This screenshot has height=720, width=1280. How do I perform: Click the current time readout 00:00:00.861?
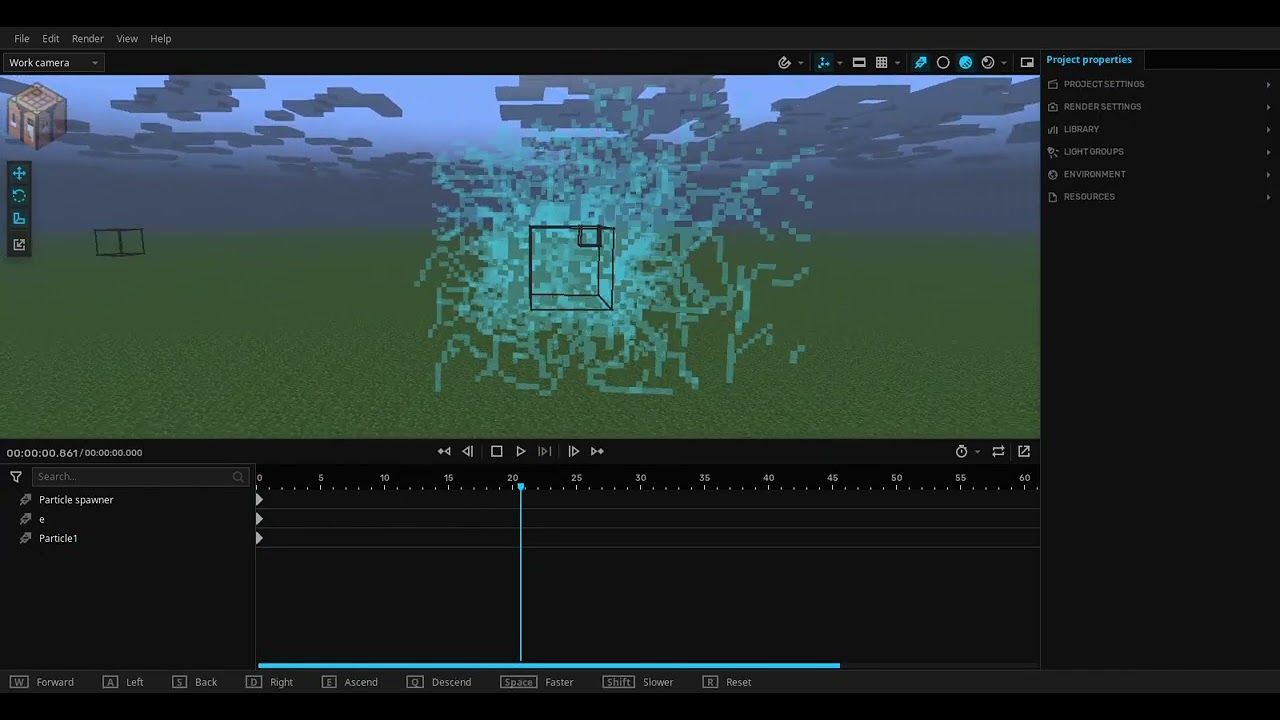tap(42, 453)
